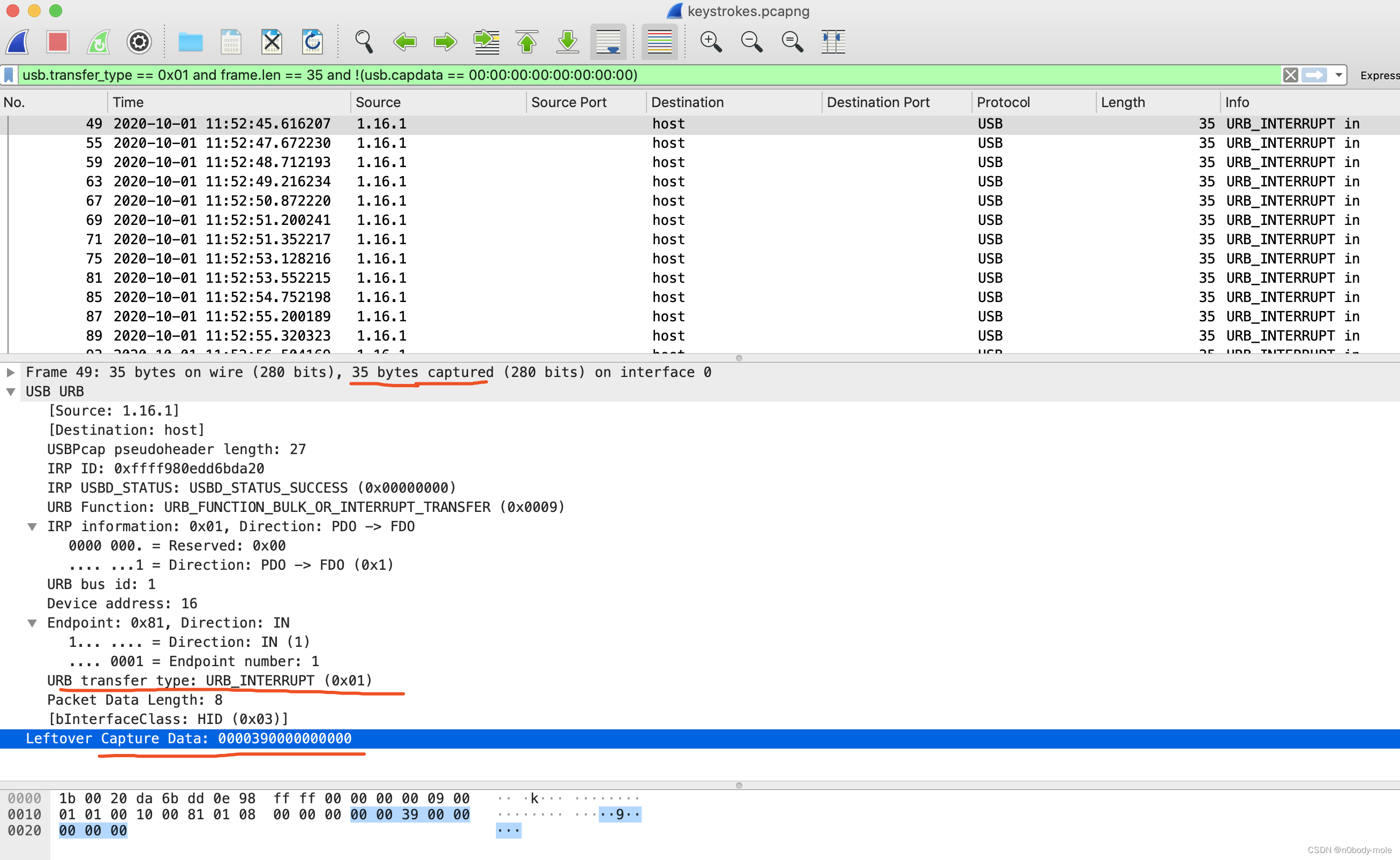Screen dimensions: 1400x860
Task: Open a capture file with folder icon
Action: (x=190, y=42)
